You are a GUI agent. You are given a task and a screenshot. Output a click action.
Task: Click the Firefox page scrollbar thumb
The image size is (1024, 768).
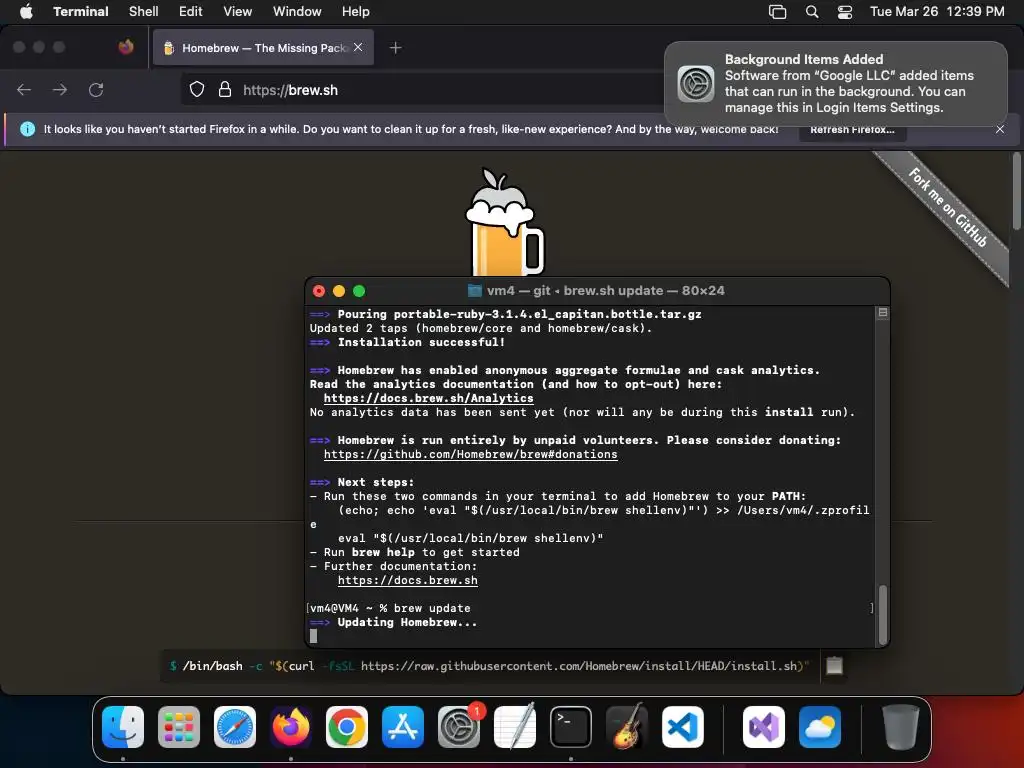coord(1016,191)
